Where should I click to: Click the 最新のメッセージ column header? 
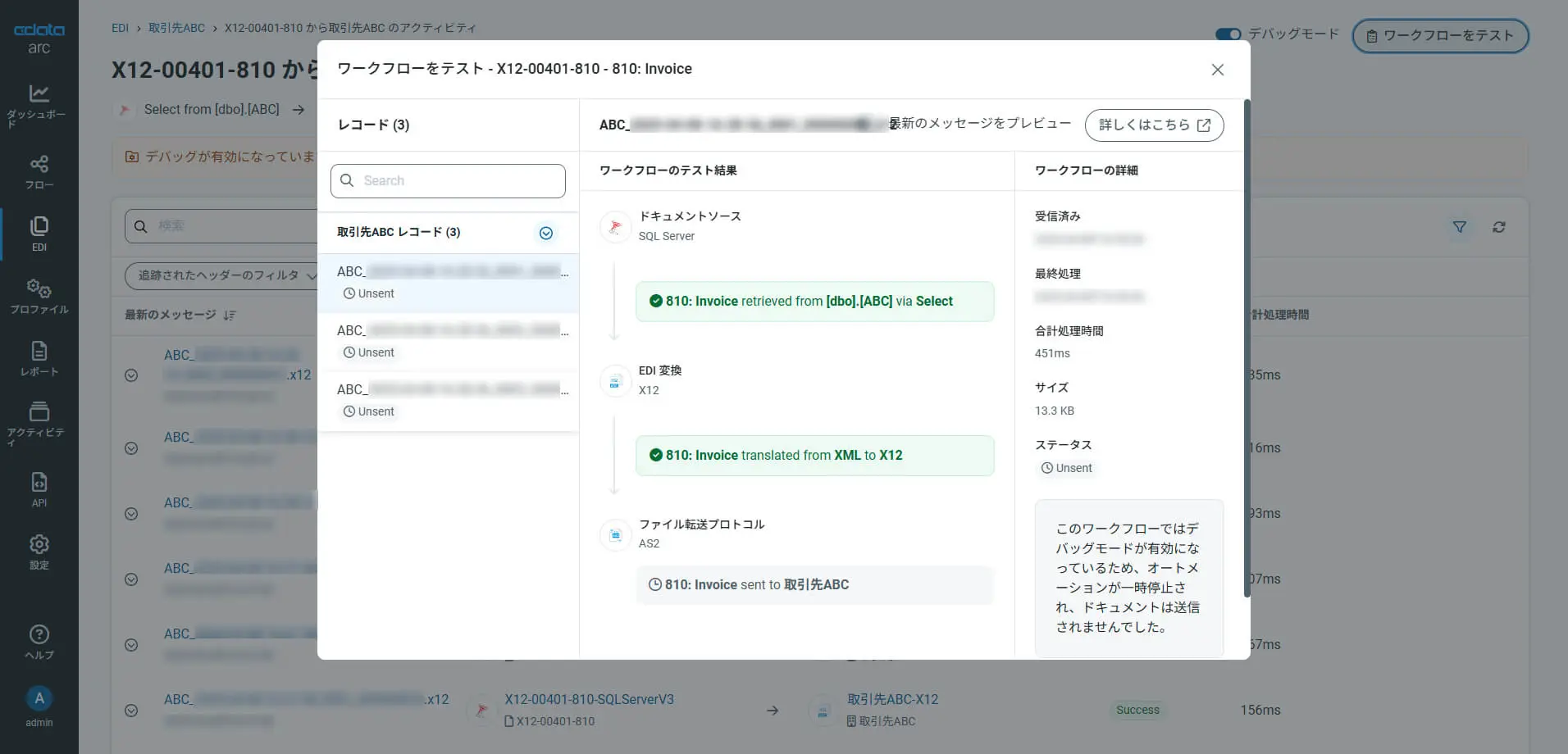pyautogui.click(x=171, y=316)
